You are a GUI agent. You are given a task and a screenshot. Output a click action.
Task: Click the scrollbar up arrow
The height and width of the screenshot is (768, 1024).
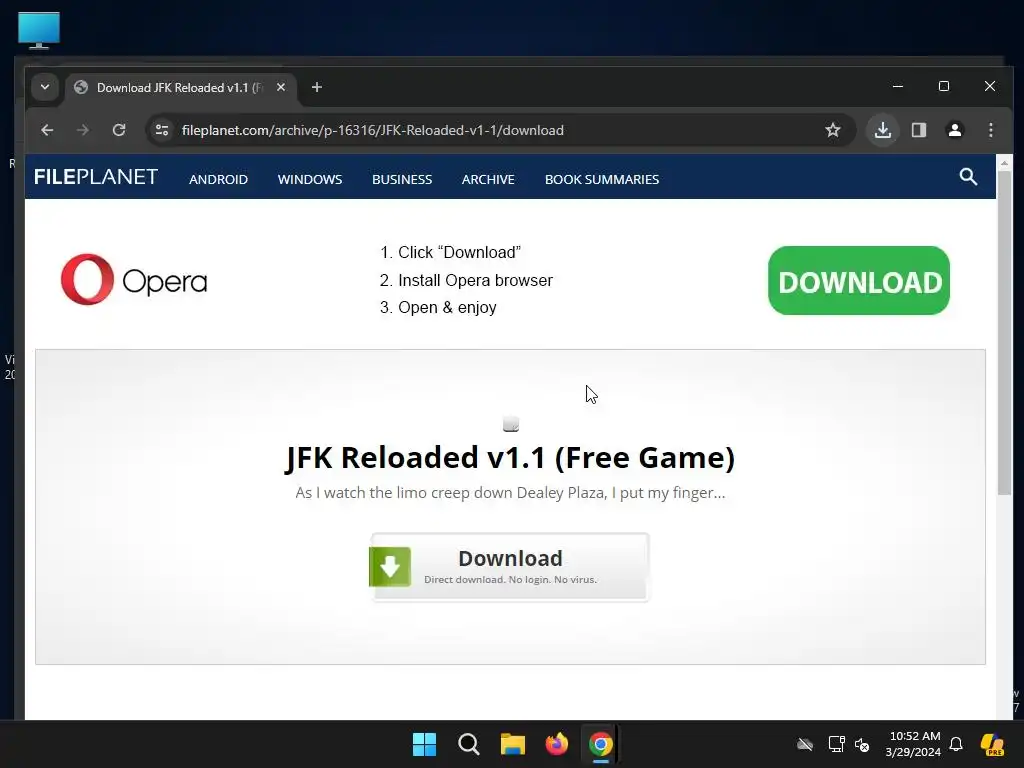[x=1004, y=163]
